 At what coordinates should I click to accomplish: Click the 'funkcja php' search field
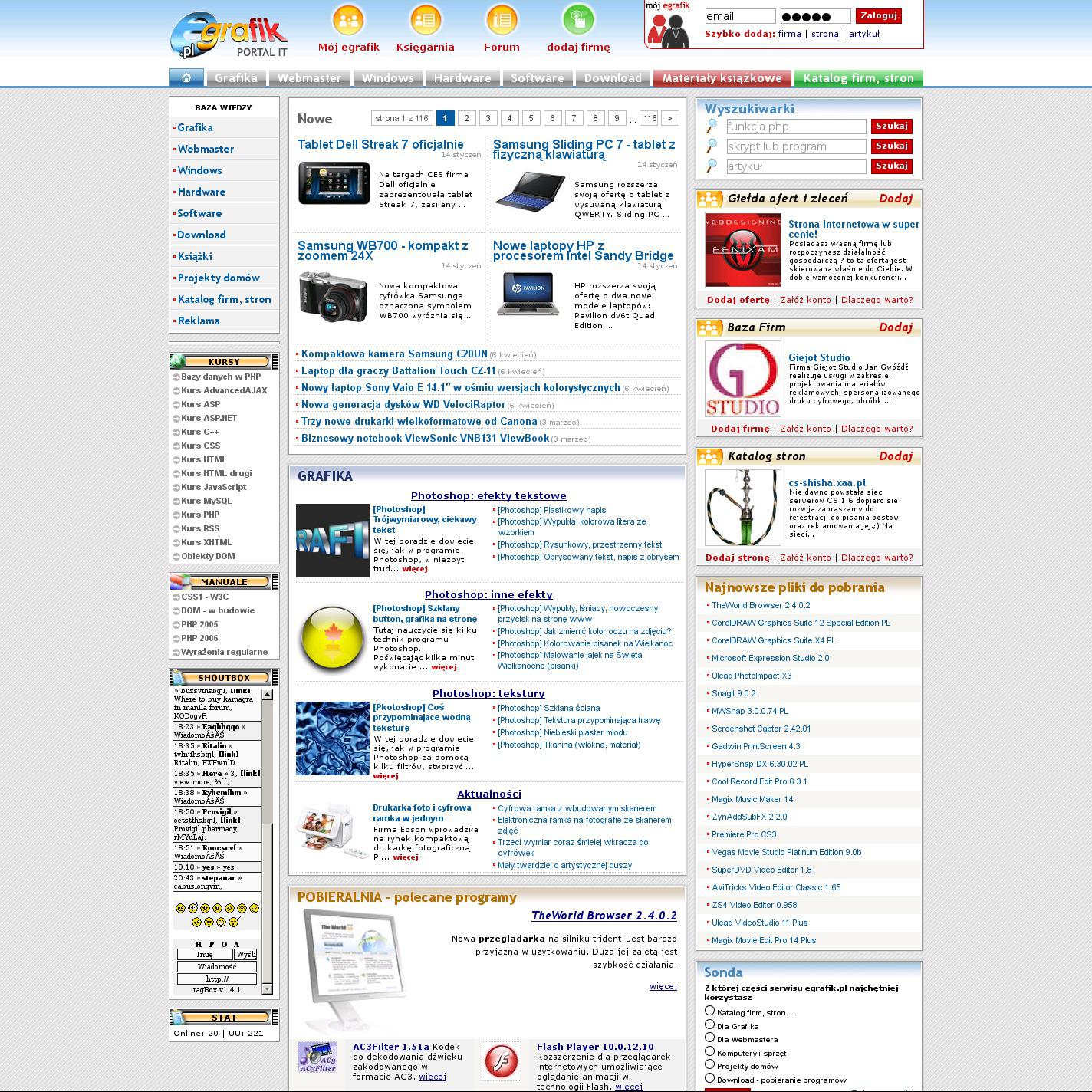pos(796,127)
